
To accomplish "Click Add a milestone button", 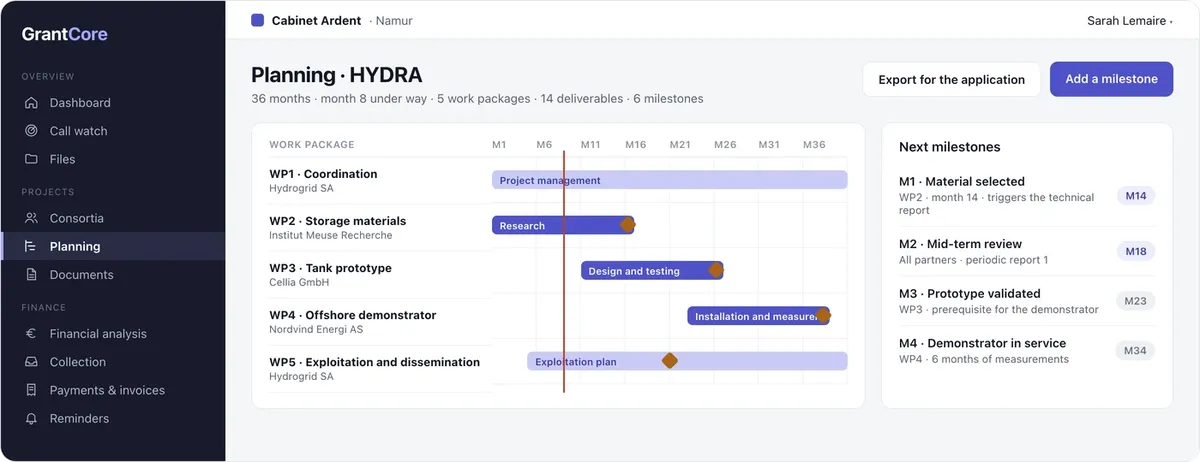I will (x=1111, y=79).
